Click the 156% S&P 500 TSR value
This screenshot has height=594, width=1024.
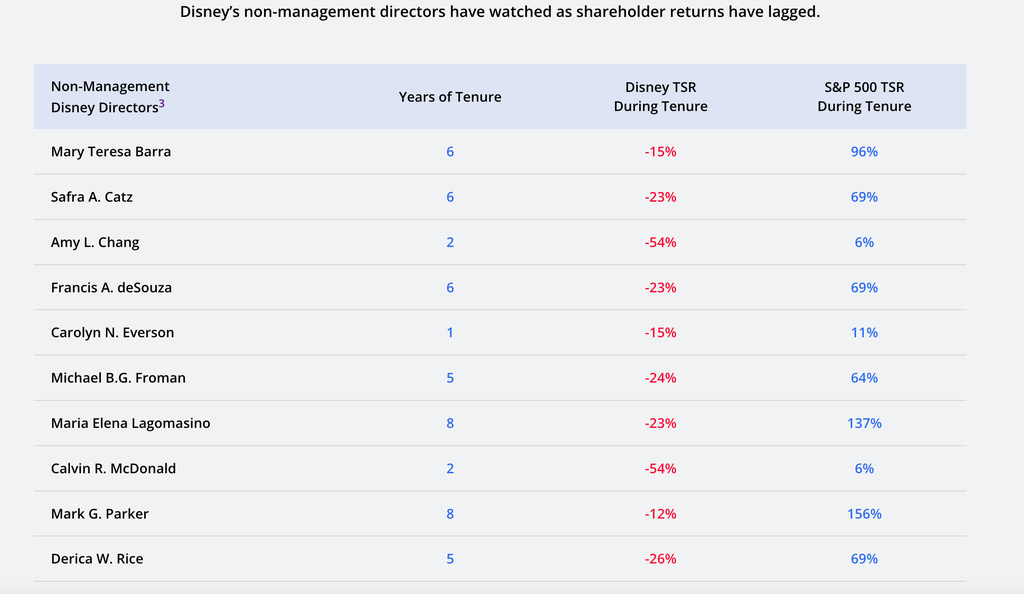pos(864,514)
